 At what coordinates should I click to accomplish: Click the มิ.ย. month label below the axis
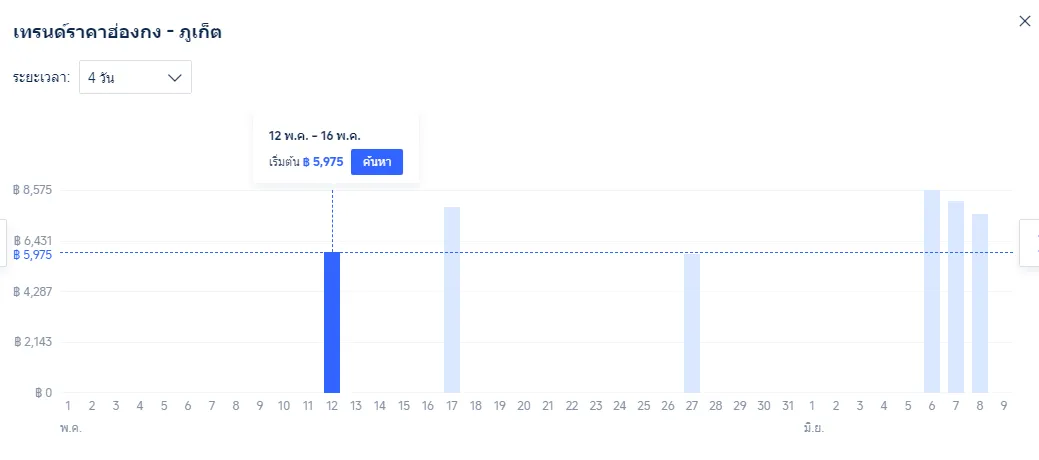point(813,428)
